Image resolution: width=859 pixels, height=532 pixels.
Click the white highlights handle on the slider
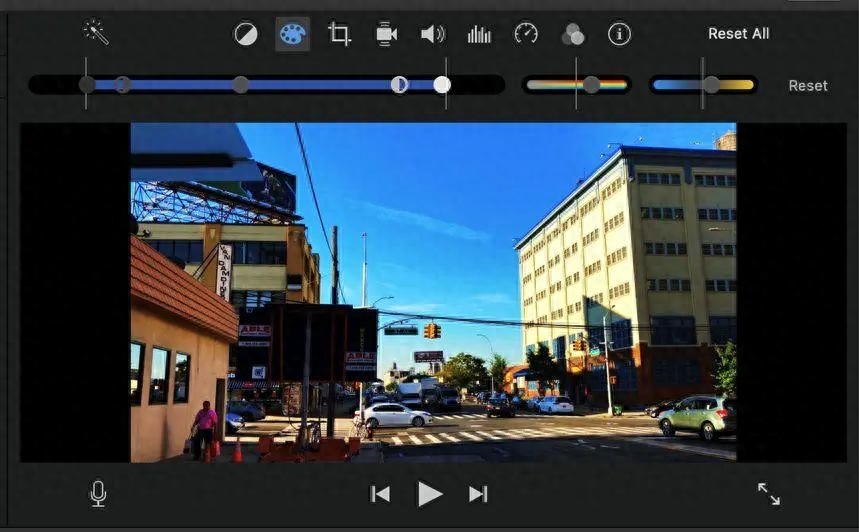click(442, 84)
